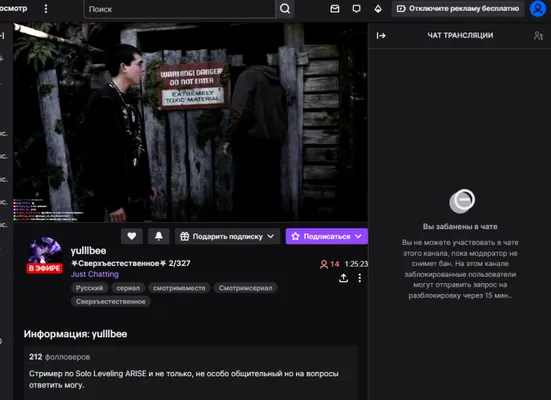Collapse the stream chat panel
This screenshot has height=400, width=551.
[x=381, y=36]
